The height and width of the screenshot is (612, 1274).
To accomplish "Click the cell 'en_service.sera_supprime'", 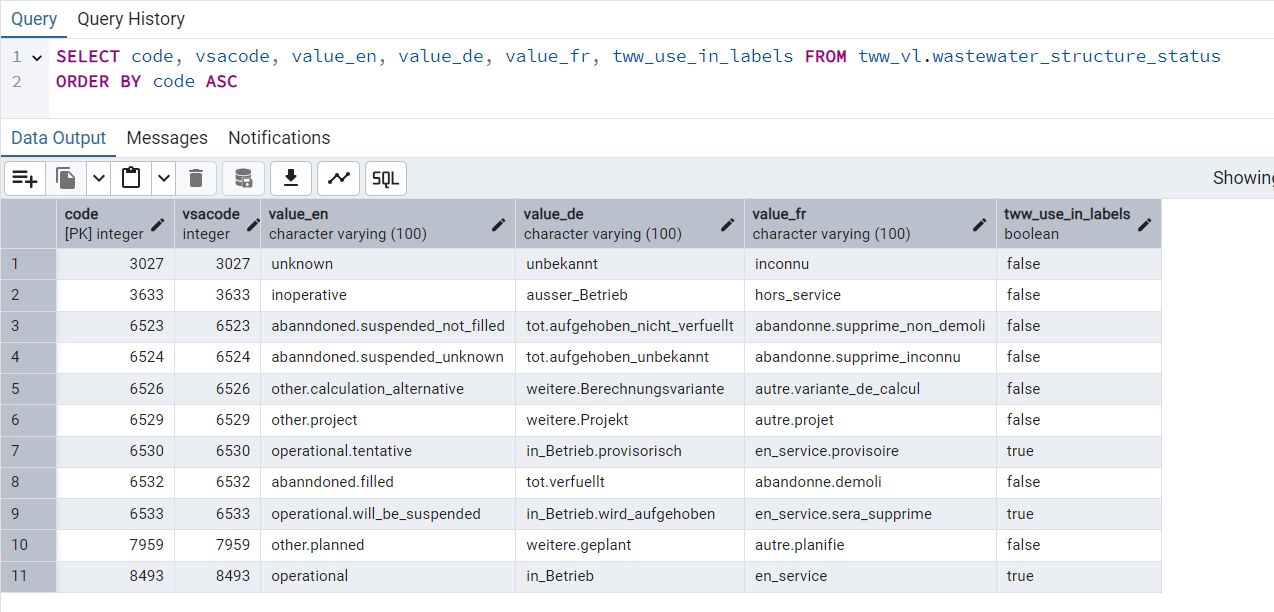I will click(x=870, y=514).
